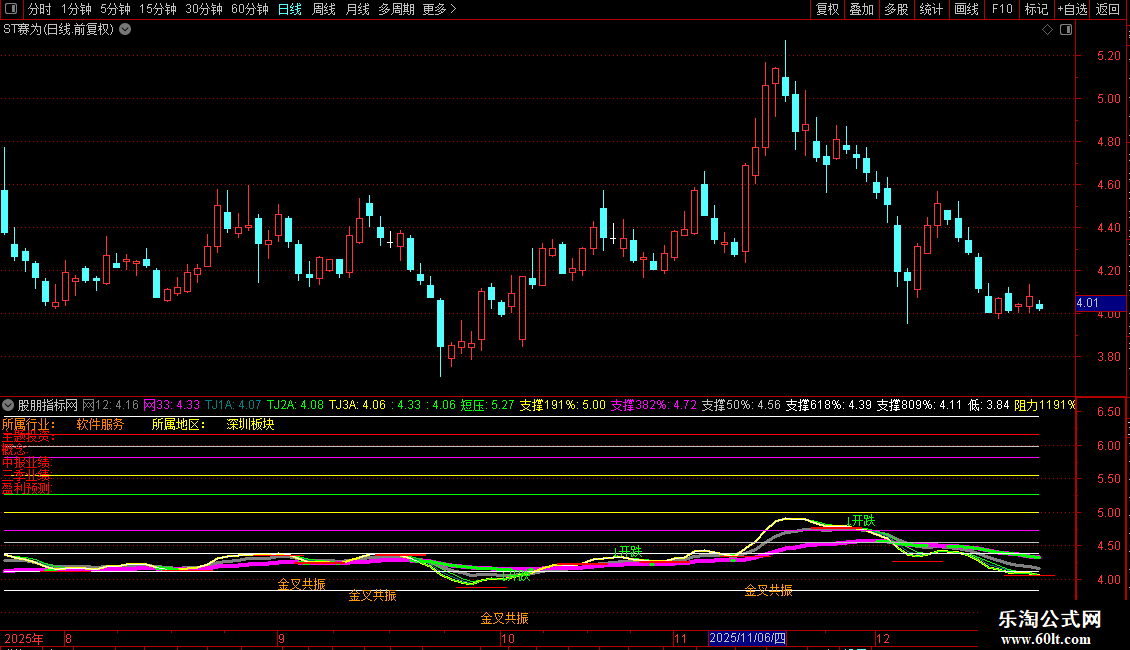Click the diamond icon above price axis
The image size is (1130, 650).
(1047, 29)
